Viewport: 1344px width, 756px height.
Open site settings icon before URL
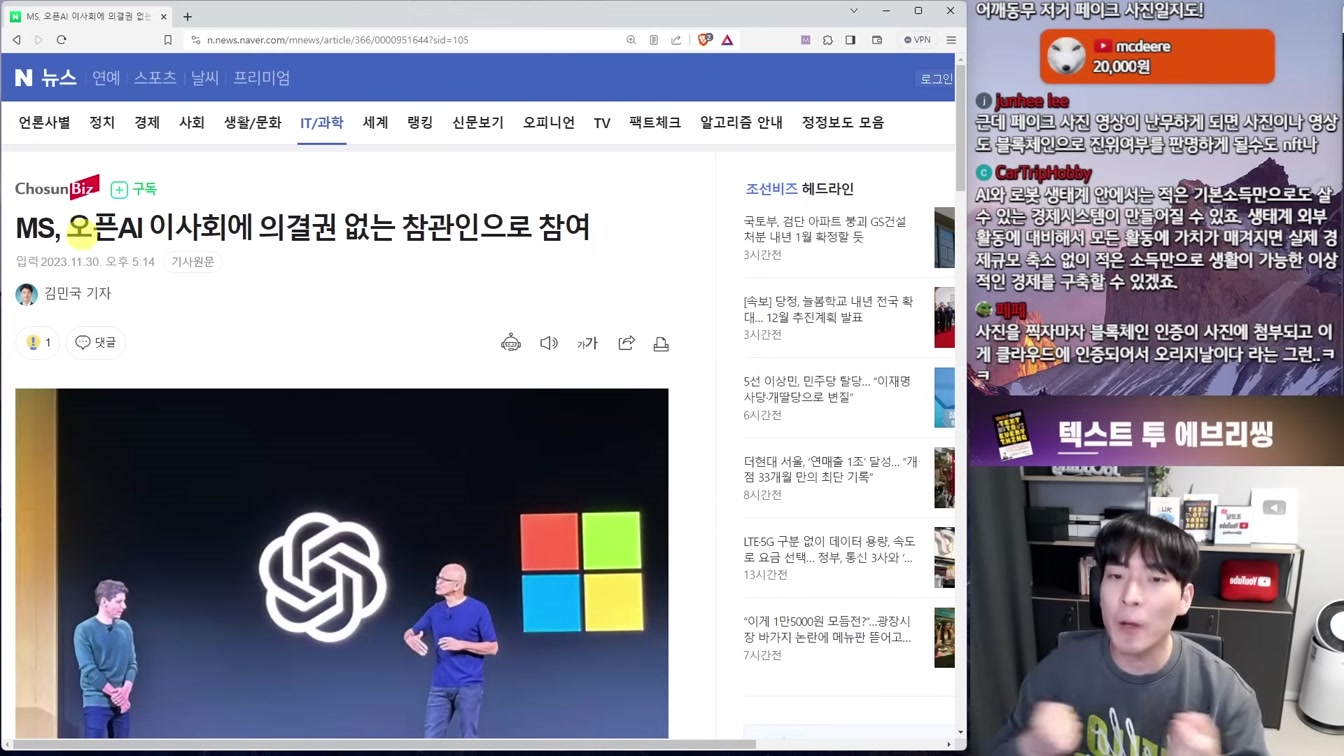coord(195,40)
